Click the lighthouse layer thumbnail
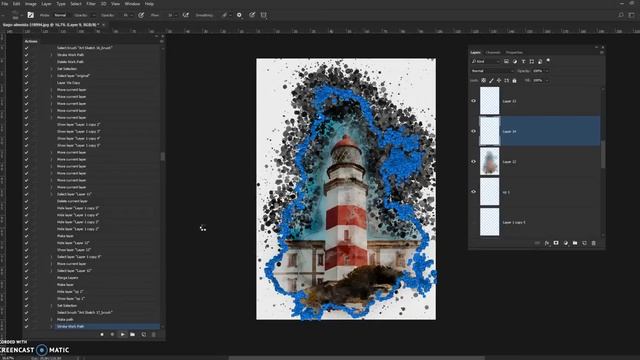The image size is (640, 360). (489, 162)
